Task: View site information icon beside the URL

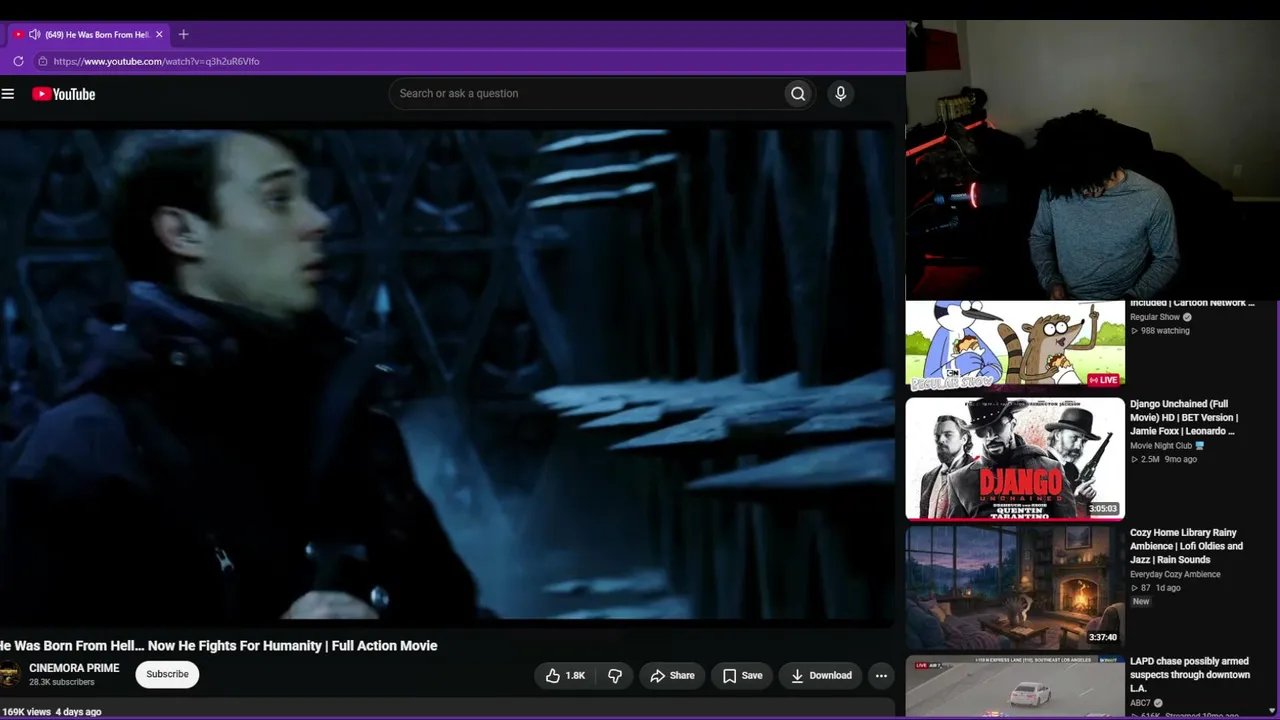Action: (x=42, y=61)
